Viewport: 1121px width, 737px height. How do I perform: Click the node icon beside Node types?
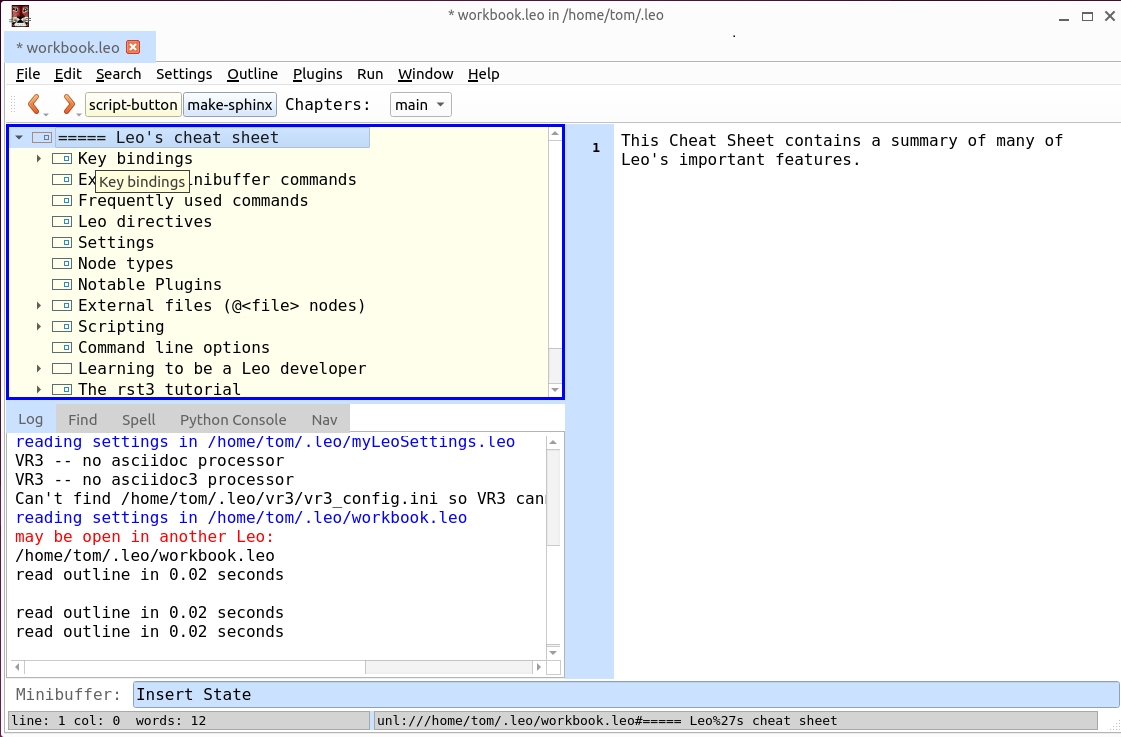coord(62,264)
